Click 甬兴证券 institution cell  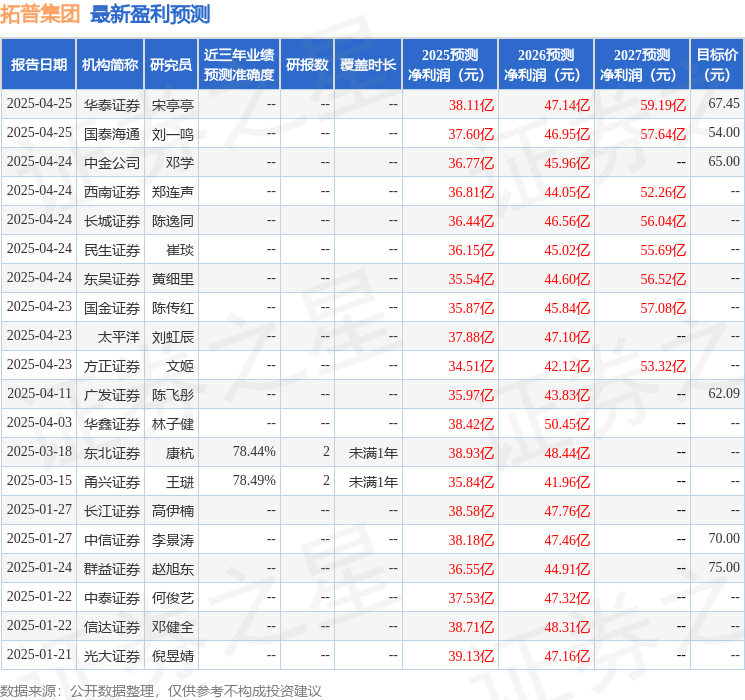click(112, 482)
